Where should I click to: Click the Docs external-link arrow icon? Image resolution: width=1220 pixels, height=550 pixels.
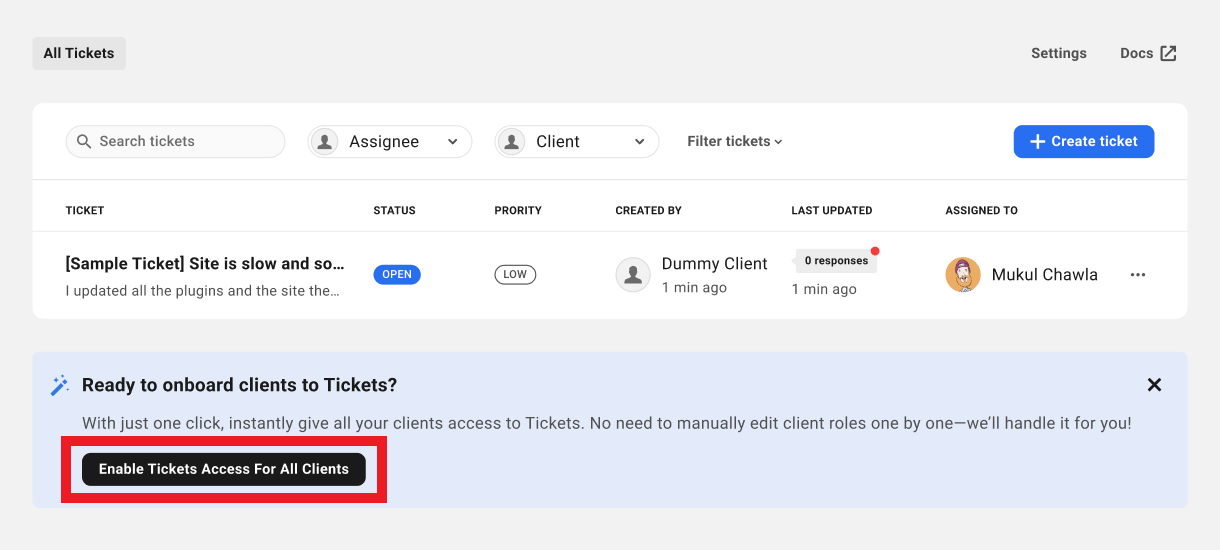(x=1168, y=53)
